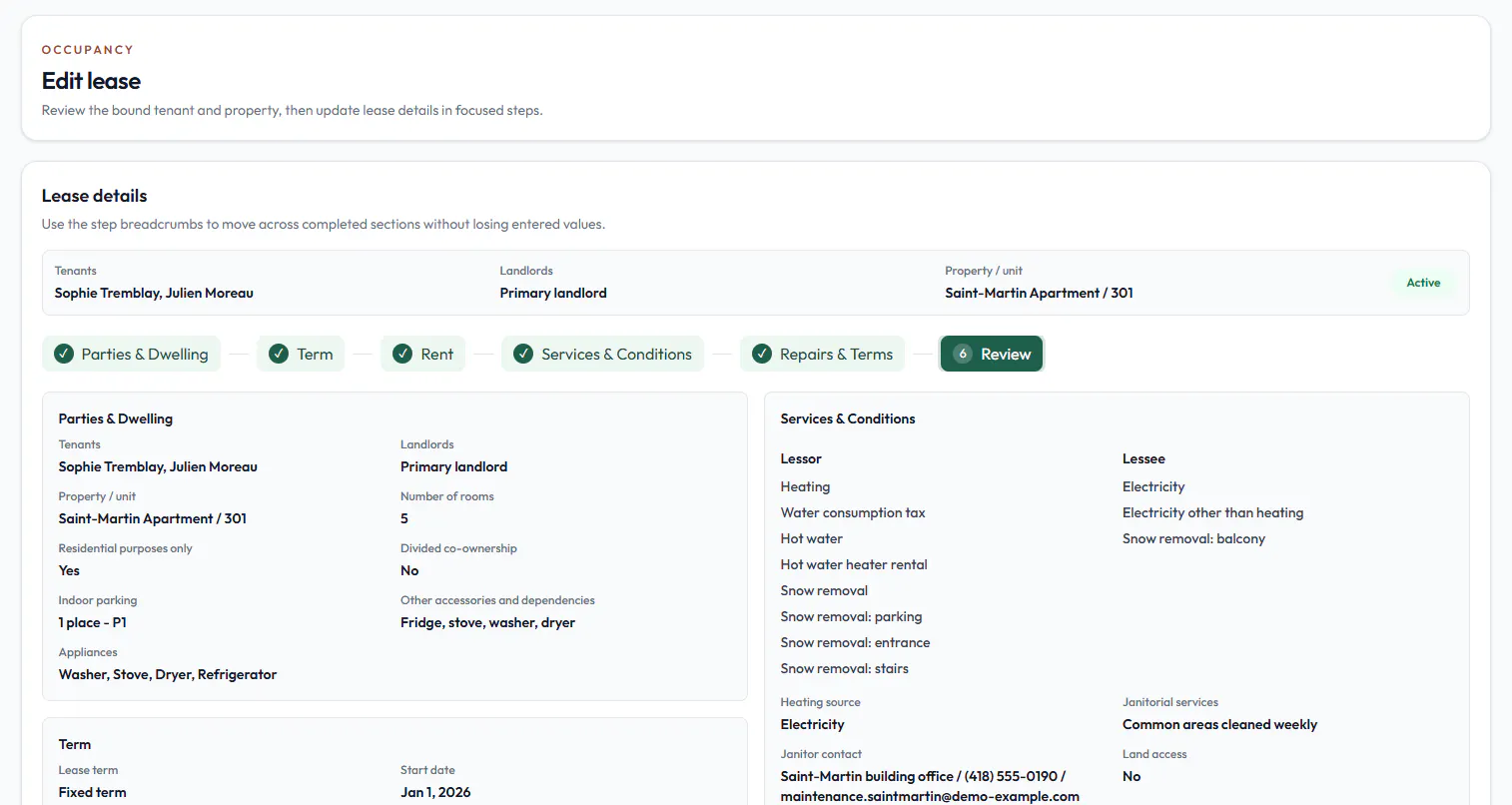Click 'Snow removal: balcony' item
The width and height of the screenshot is (1512, 805).
(x=1193, y=538)
